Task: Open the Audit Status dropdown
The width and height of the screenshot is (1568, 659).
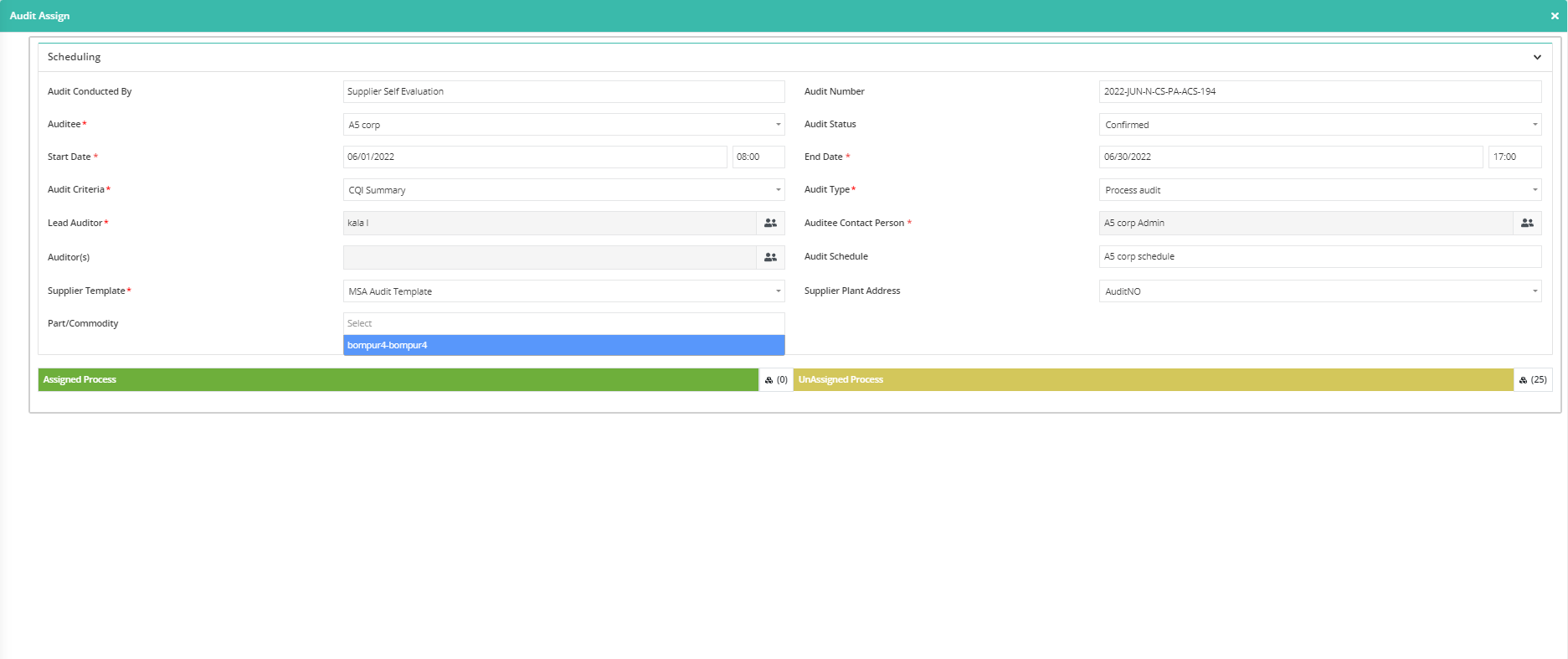Action: [1320, 125]
